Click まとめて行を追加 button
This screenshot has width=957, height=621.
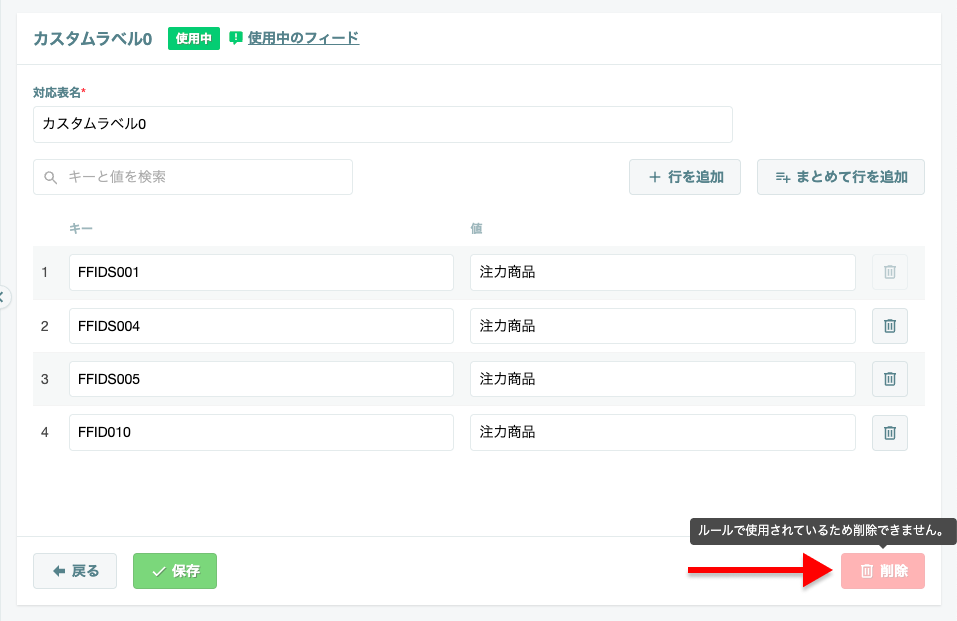[x=840, y=177]
